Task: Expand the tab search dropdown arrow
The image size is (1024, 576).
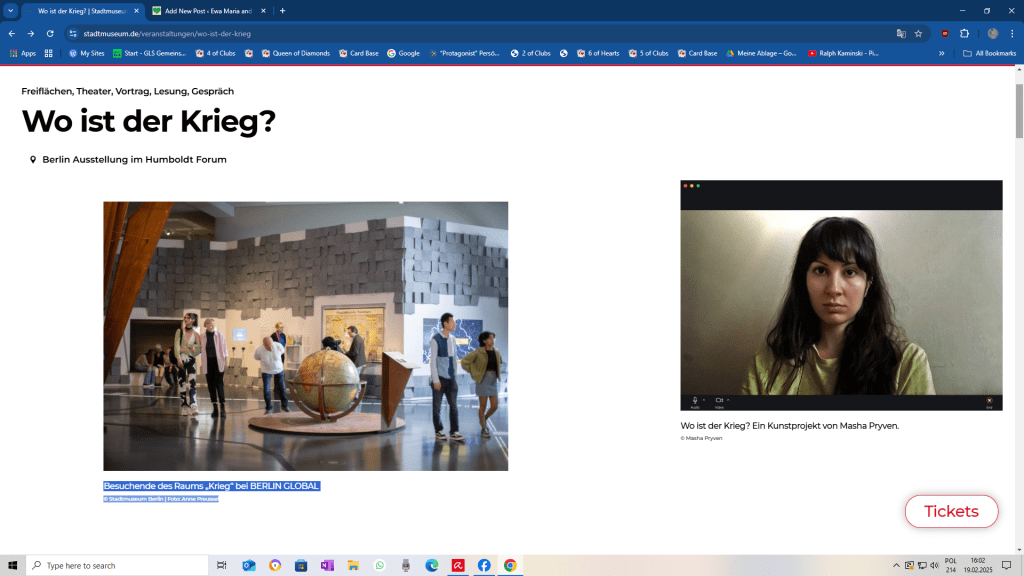Action: tap(10, 11)
